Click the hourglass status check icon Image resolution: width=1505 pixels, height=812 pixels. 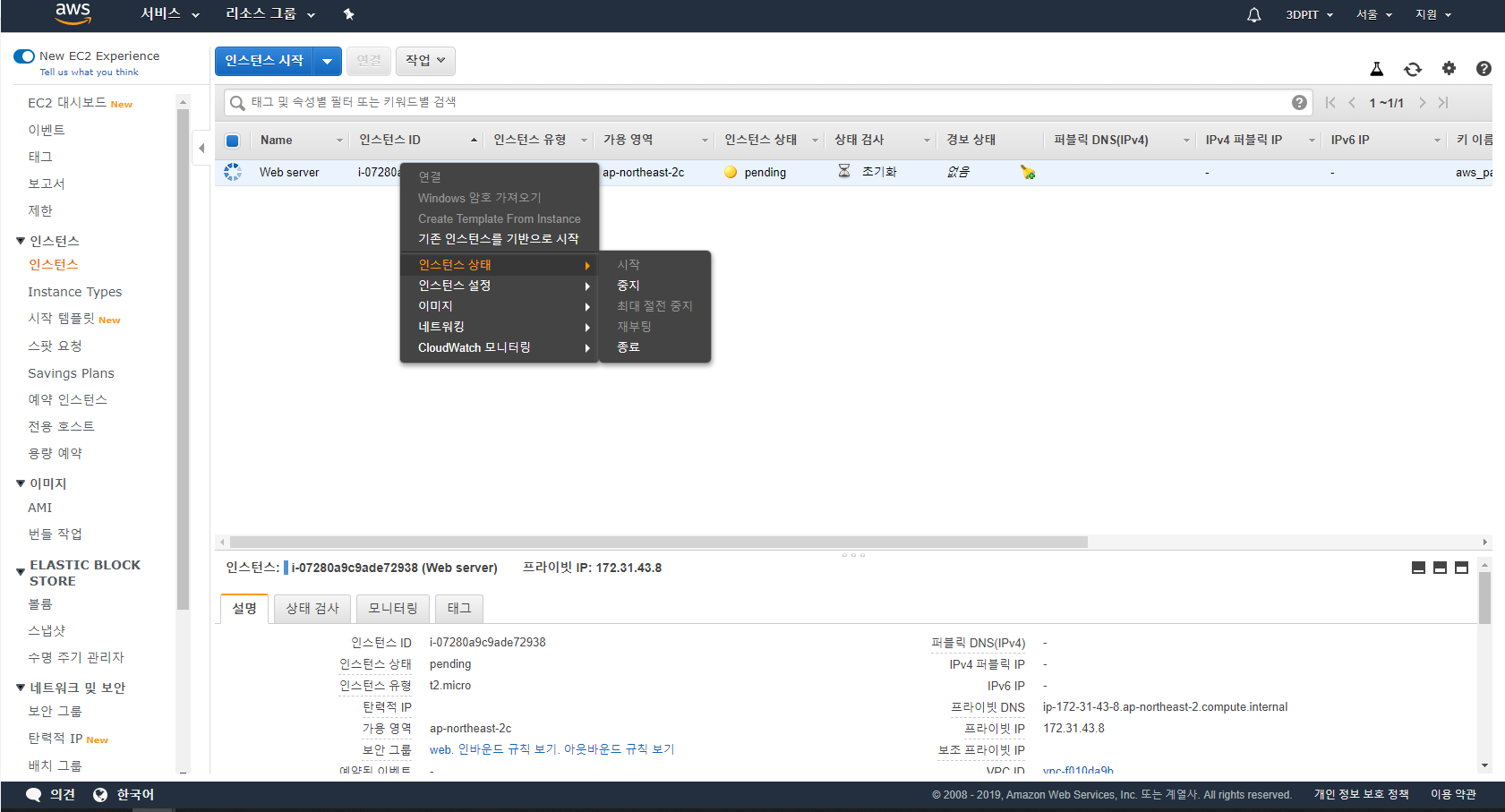pos(843,171)
